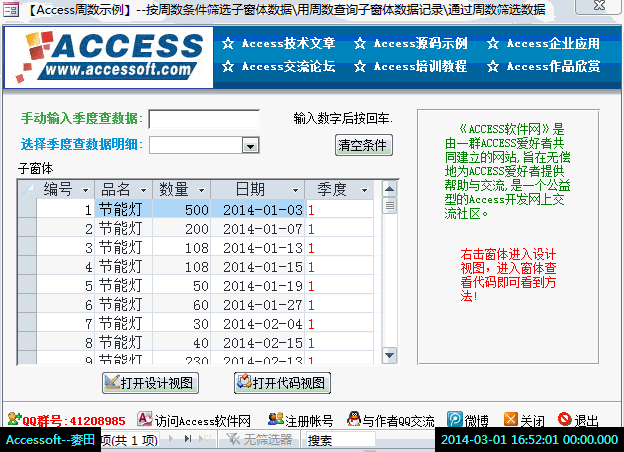This screenshot has width=624, height=452.
Task: Click the 清空条件 button
Action: pos(363,145)
